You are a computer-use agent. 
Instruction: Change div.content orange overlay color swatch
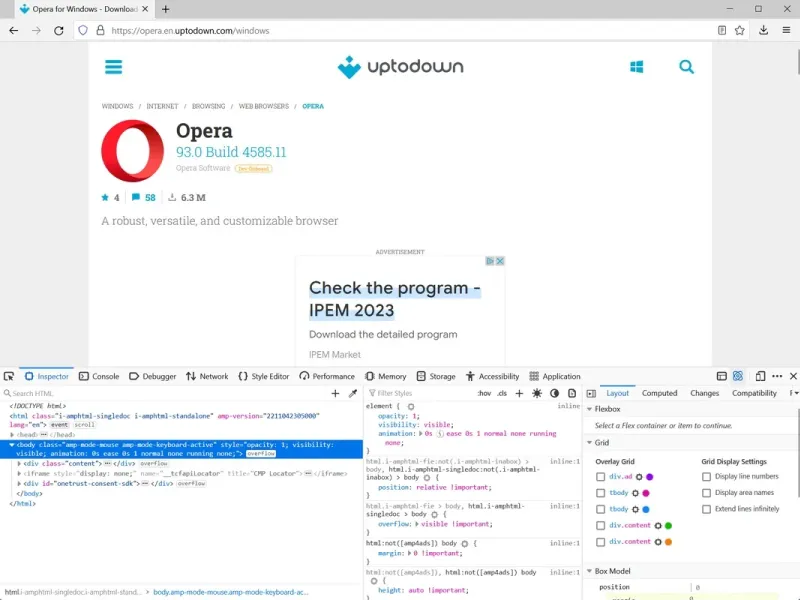tap(668, 542)
